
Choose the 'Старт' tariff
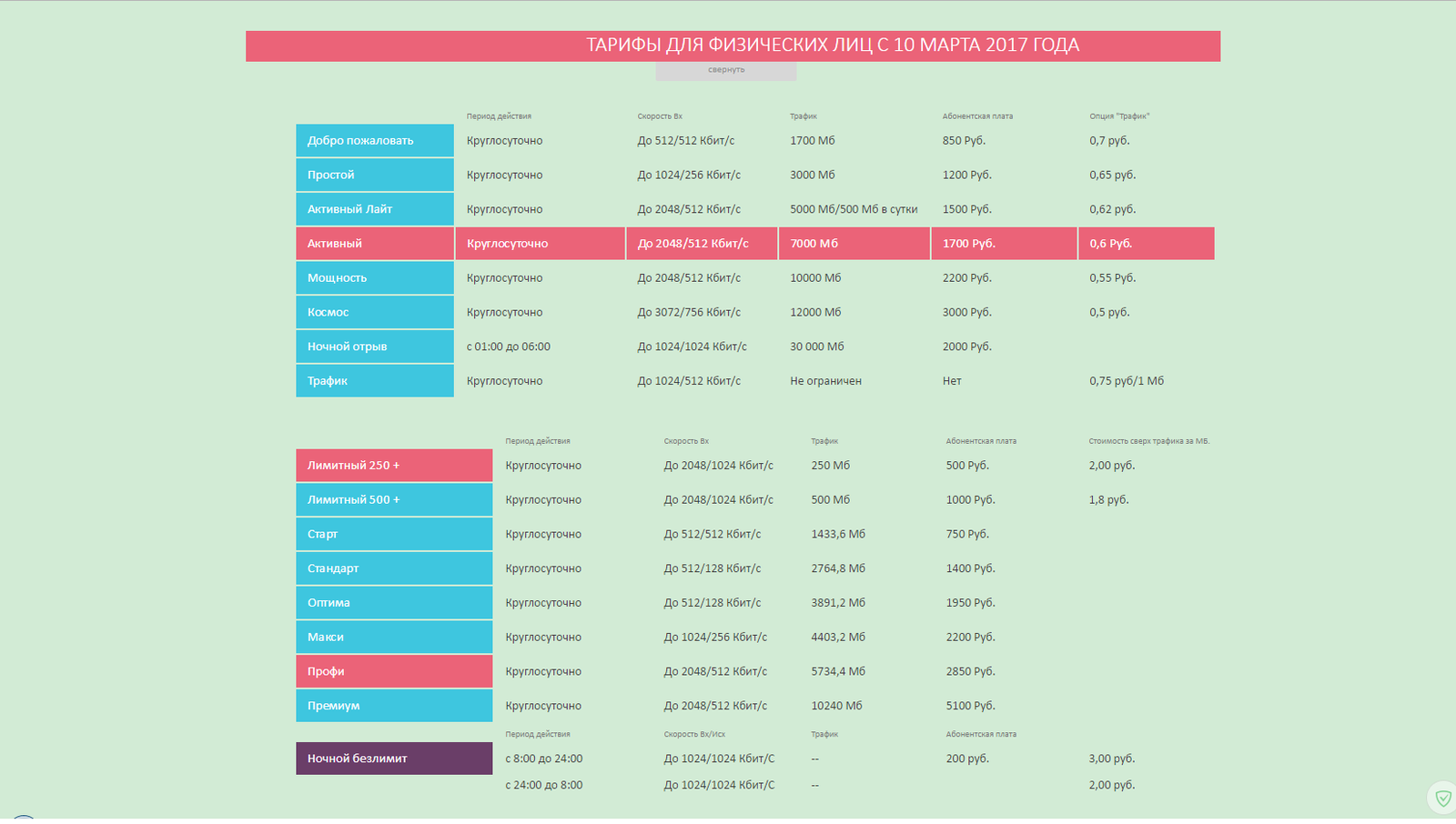[x=394, y=534]
